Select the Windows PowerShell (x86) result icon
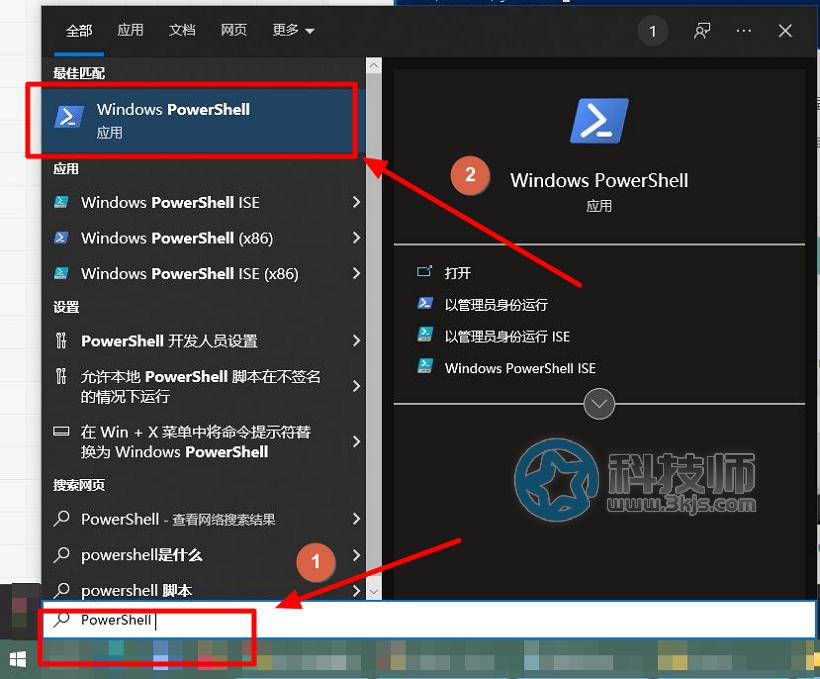820x679 pixels. 61,237
